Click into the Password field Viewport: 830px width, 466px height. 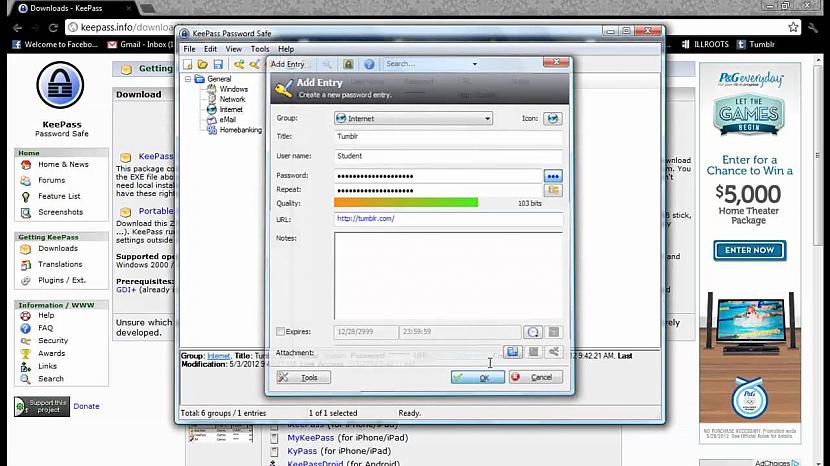pos(438,176)
